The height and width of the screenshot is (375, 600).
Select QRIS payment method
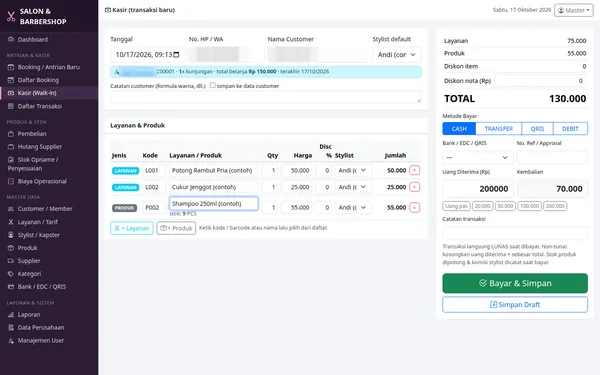(537, 129)
